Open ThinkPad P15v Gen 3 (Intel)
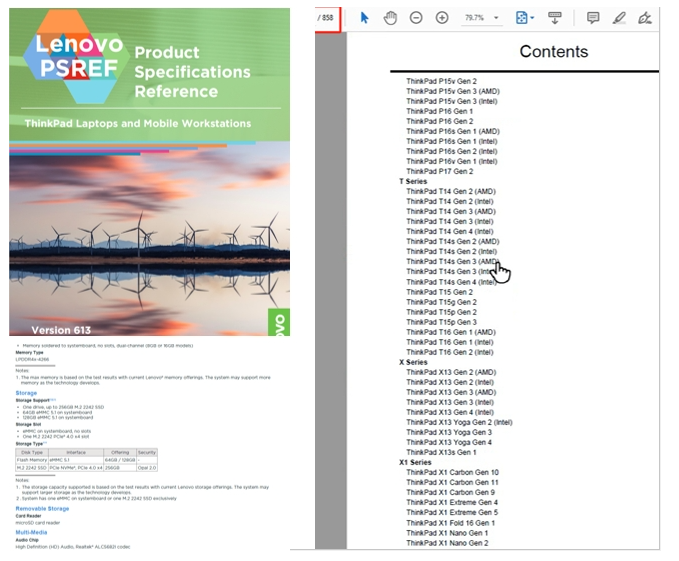The height and width of the screenshot is (561, 679). [452, 101]
